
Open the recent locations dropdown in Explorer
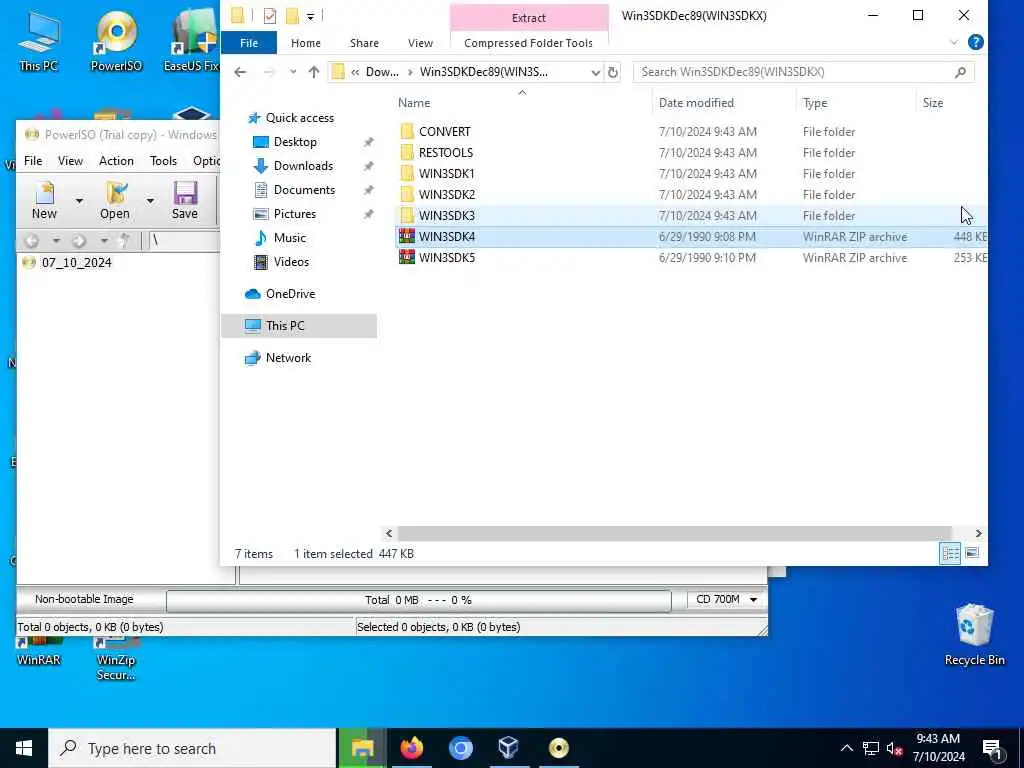[x=293, y=72]
